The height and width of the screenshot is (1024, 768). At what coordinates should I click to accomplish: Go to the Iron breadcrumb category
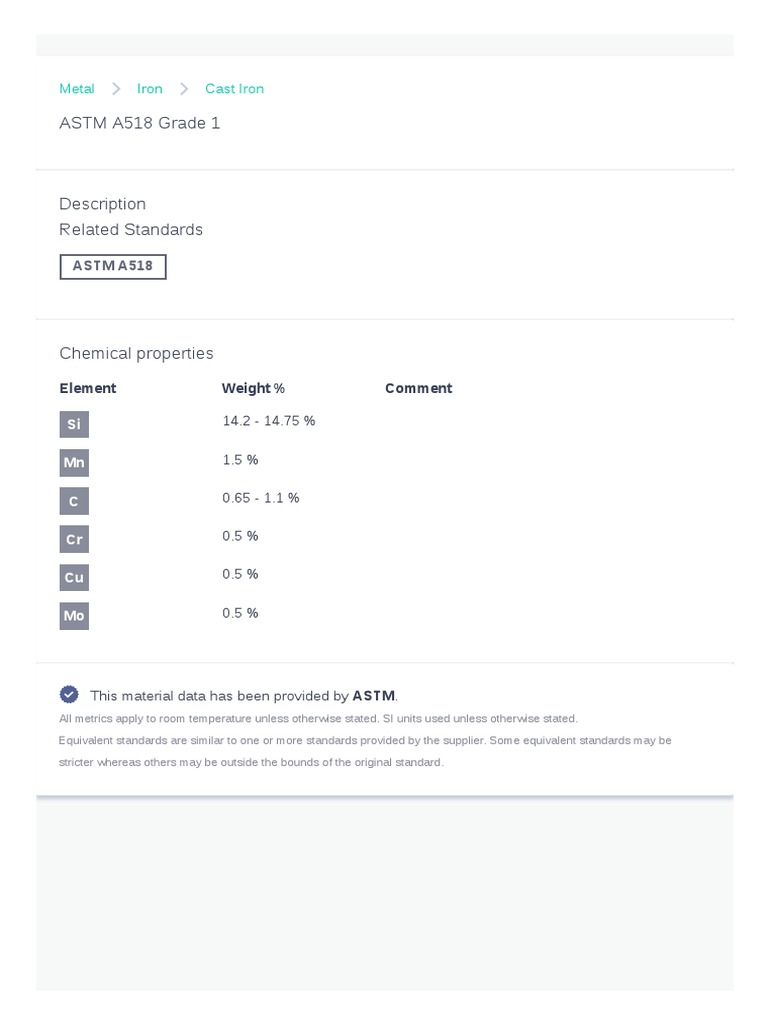(150, 89)
